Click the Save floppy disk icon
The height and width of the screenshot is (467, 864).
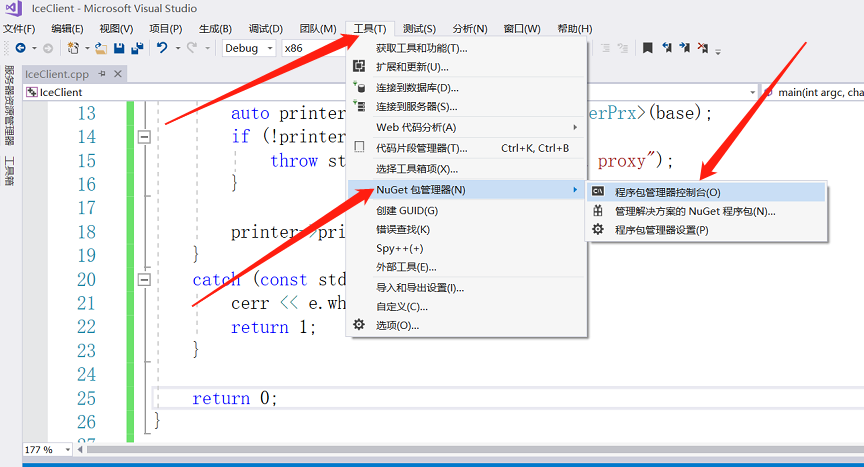[119, 48]
